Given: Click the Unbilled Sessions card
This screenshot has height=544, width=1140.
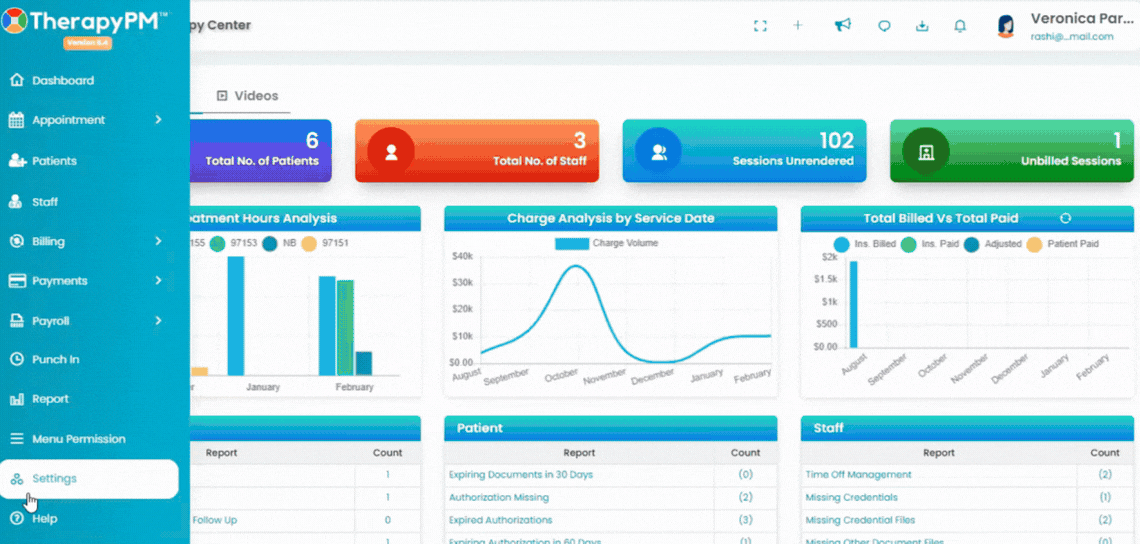Looking at the screenshot, I should point(1011,151).
